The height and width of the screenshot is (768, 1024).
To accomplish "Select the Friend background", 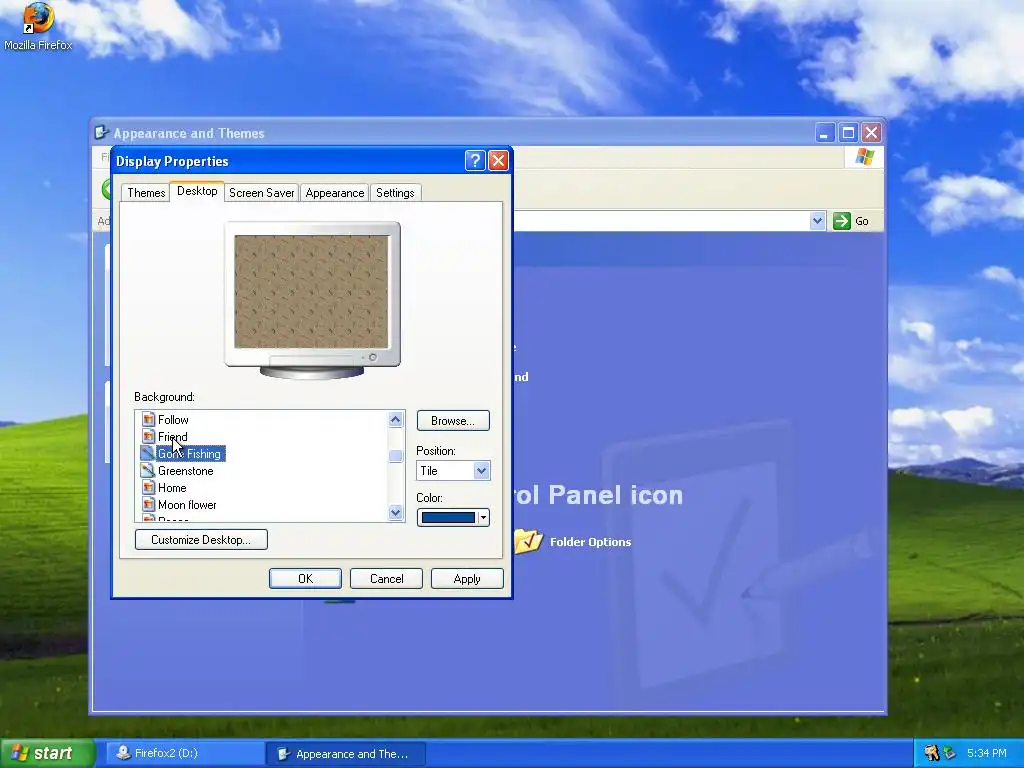I will click(x=172, y=437).
